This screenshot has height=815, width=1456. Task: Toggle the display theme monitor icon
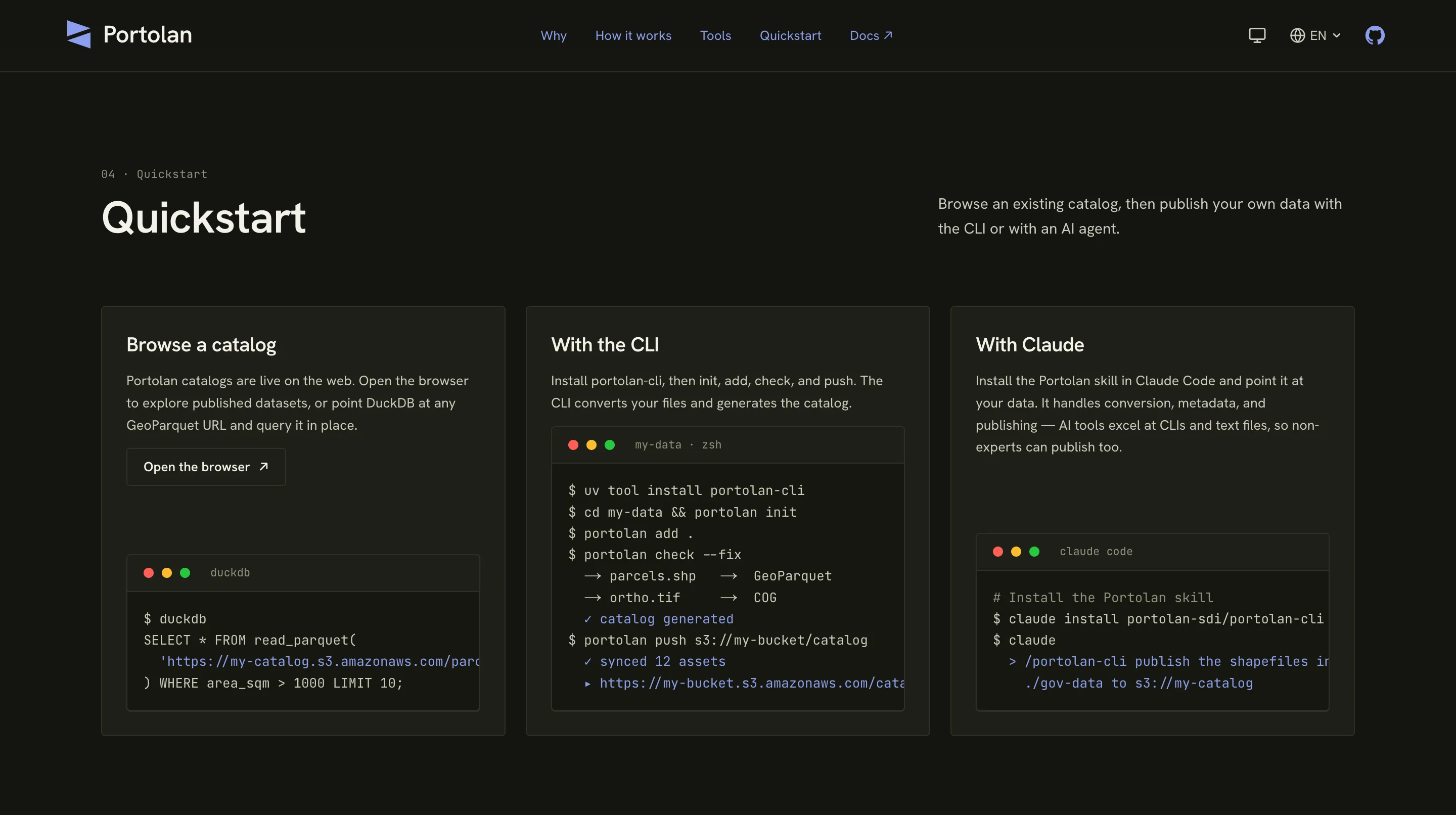[1256, 35]
